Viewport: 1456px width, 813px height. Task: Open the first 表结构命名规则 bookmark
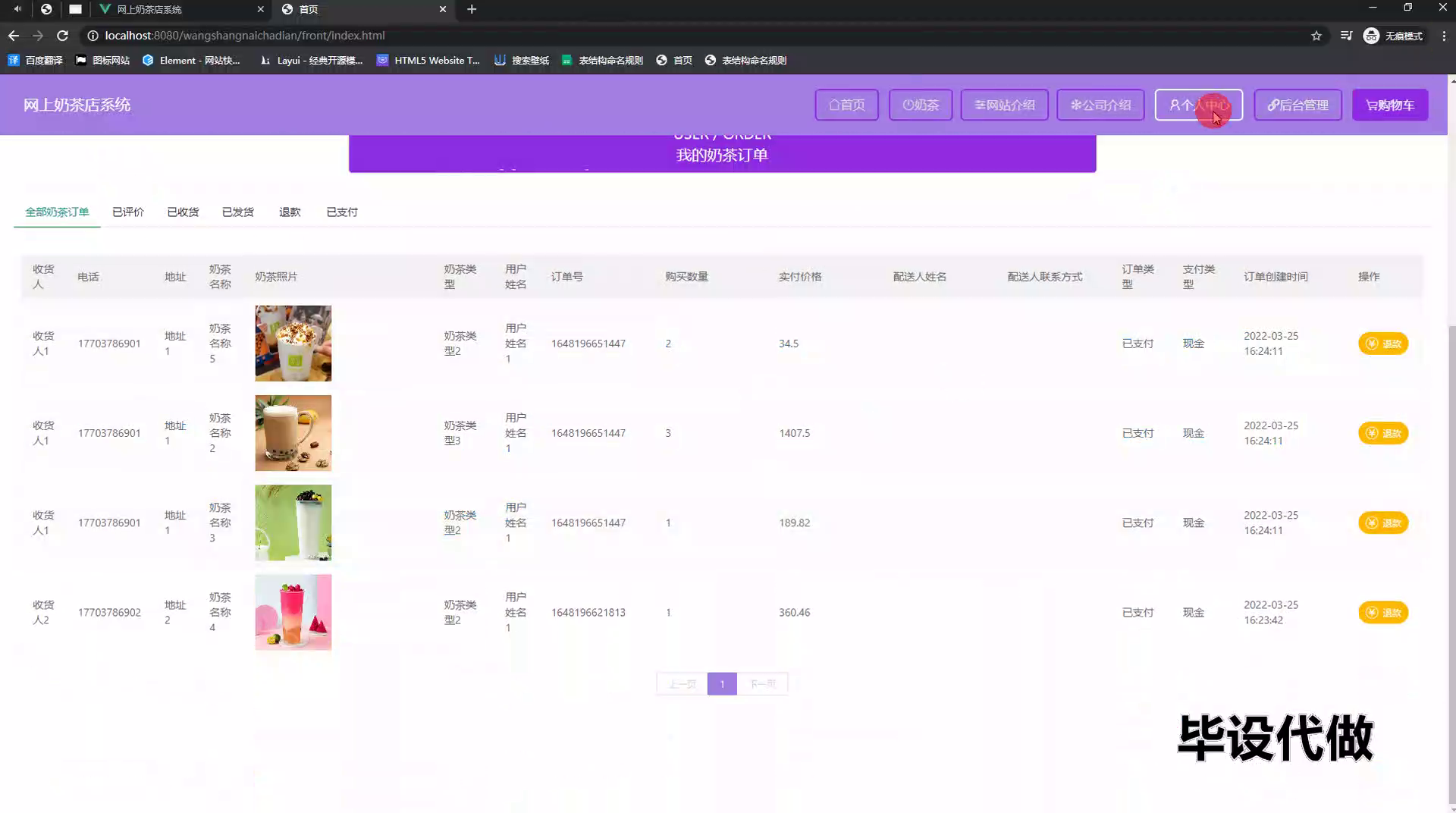tap(602, 60)
